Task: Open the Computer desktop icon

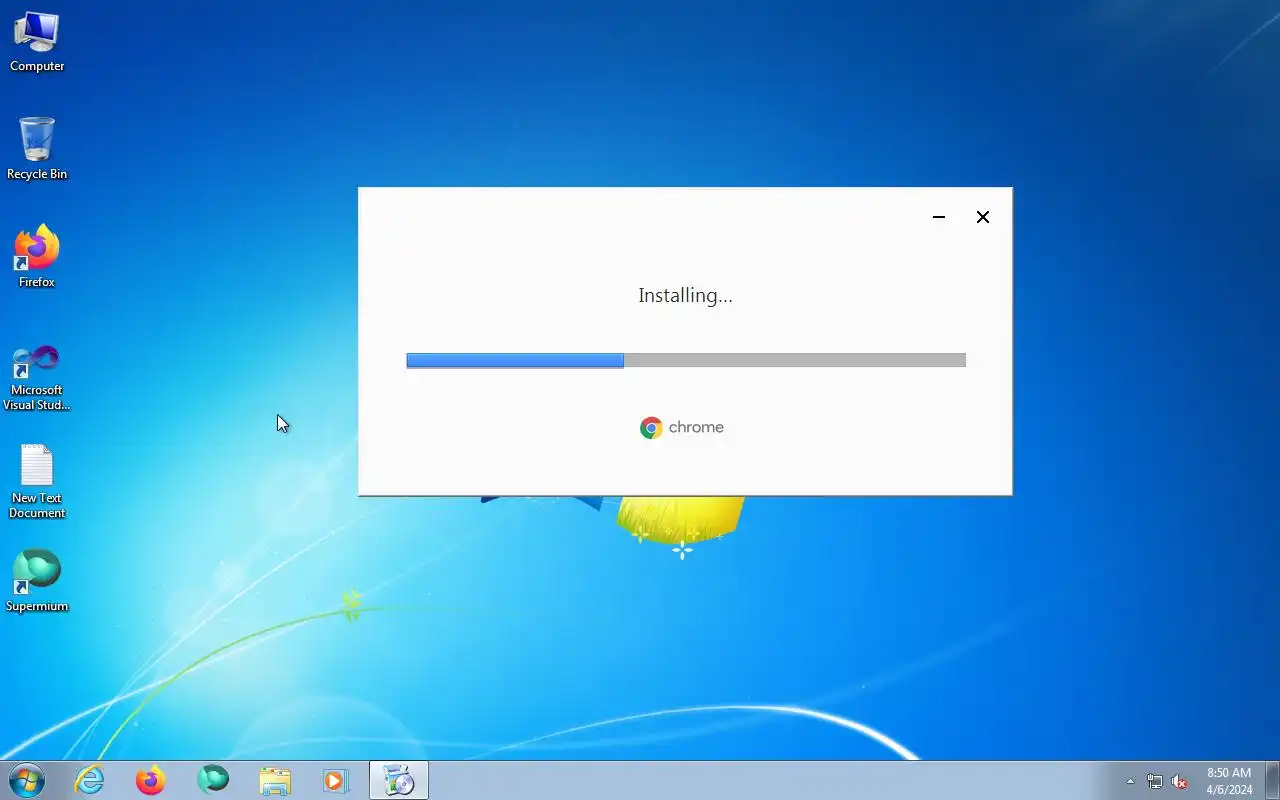Action: point(37,42)
